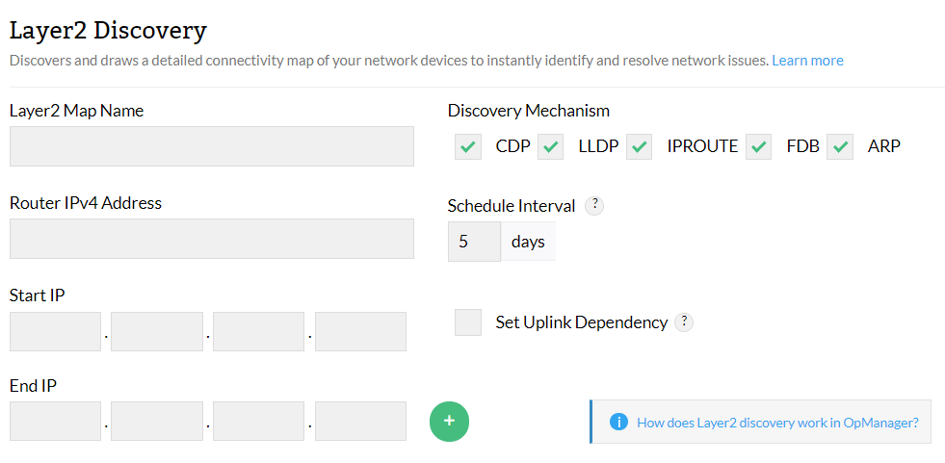Select the last End IP octet box
The width and height of the screenshot is (945, 463).
[x=361, y=421]
